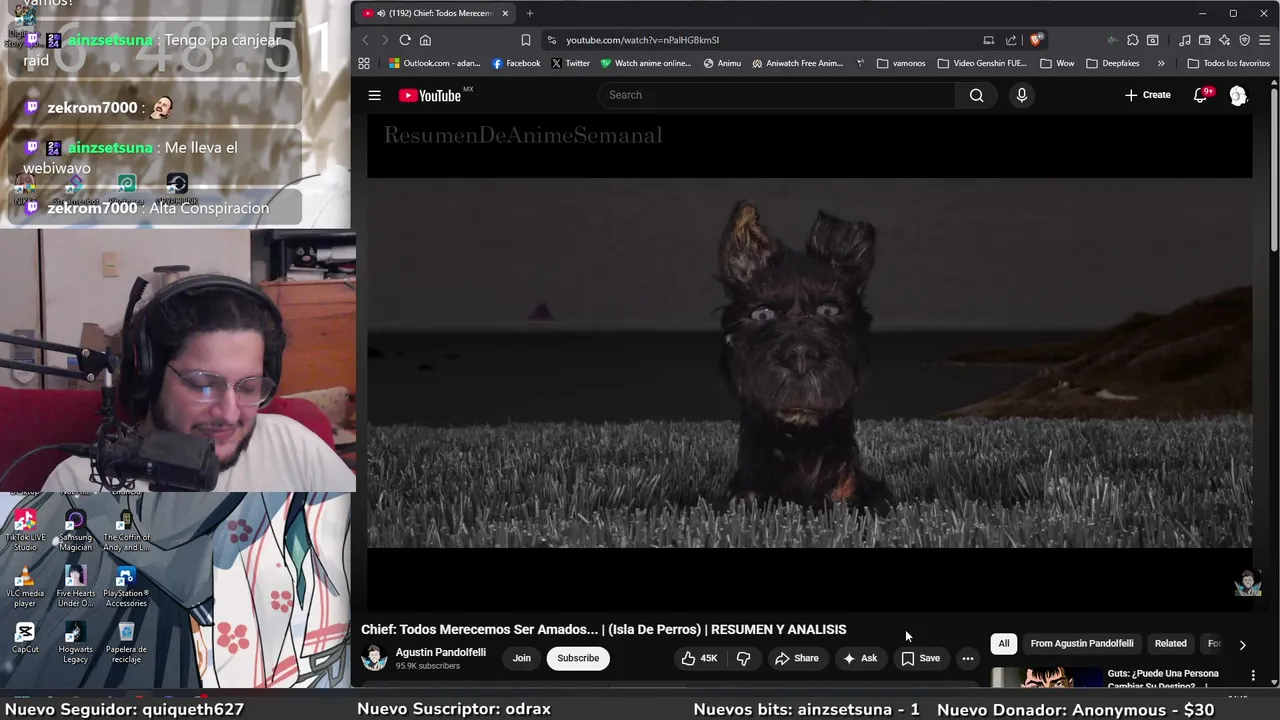Open browser apps grid in bookmarks bar

pos(364,63)
